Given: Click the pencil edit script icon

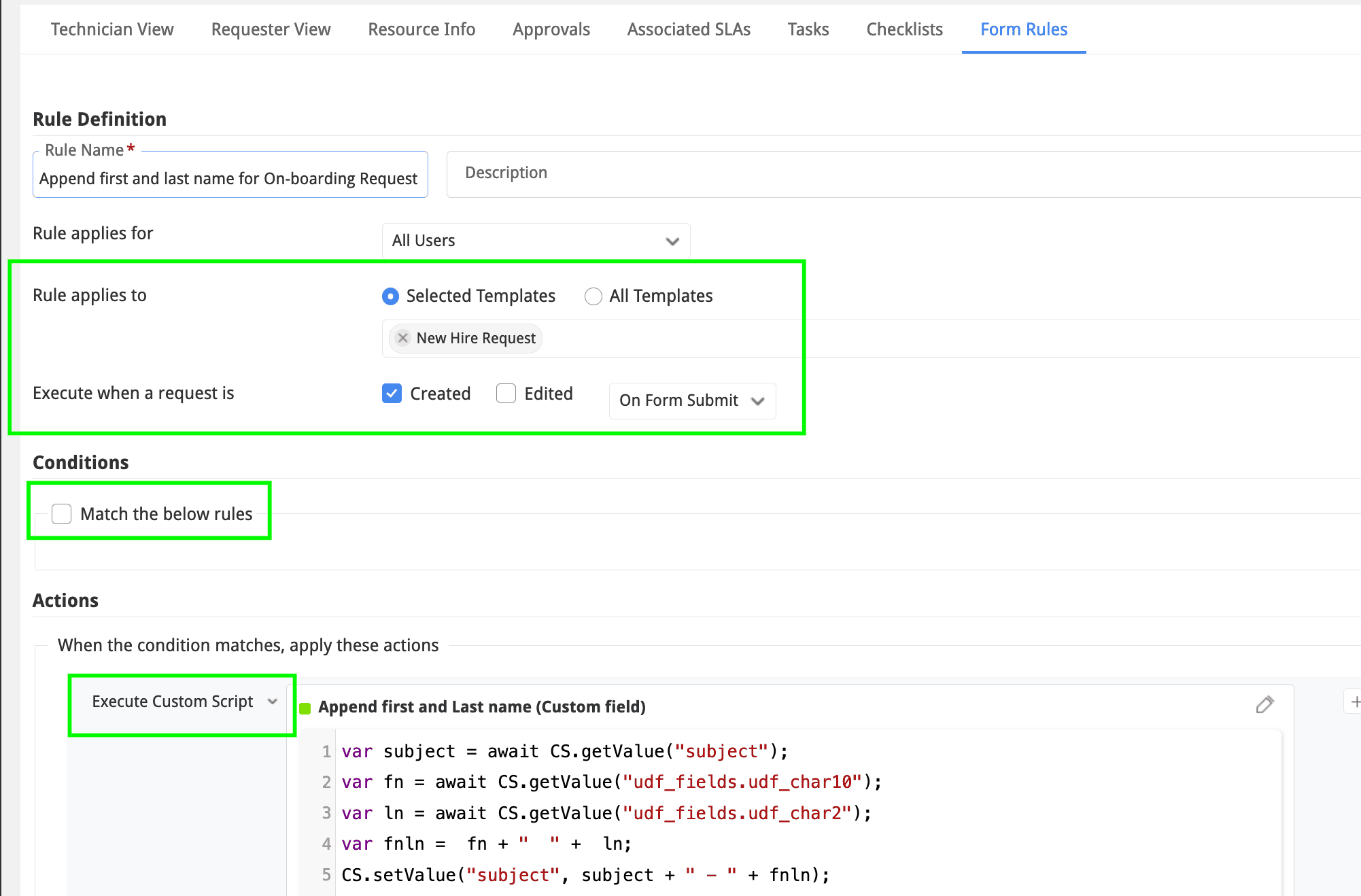Looking at the screenshot, I should pyautogui.click(x=1264, y=704).
